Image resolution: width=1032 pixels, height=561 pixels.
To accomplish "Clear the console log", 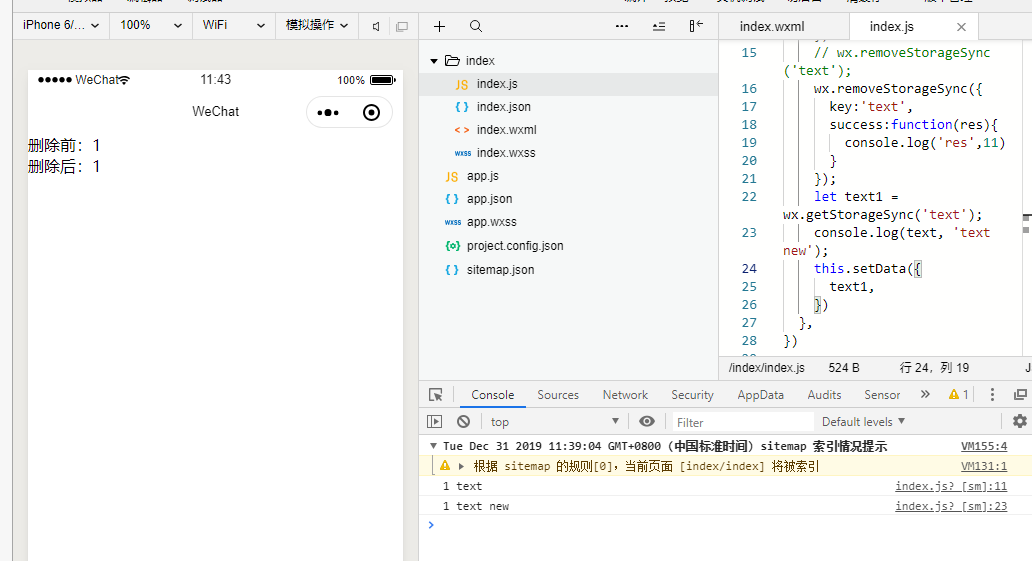I will coord(463,421).
